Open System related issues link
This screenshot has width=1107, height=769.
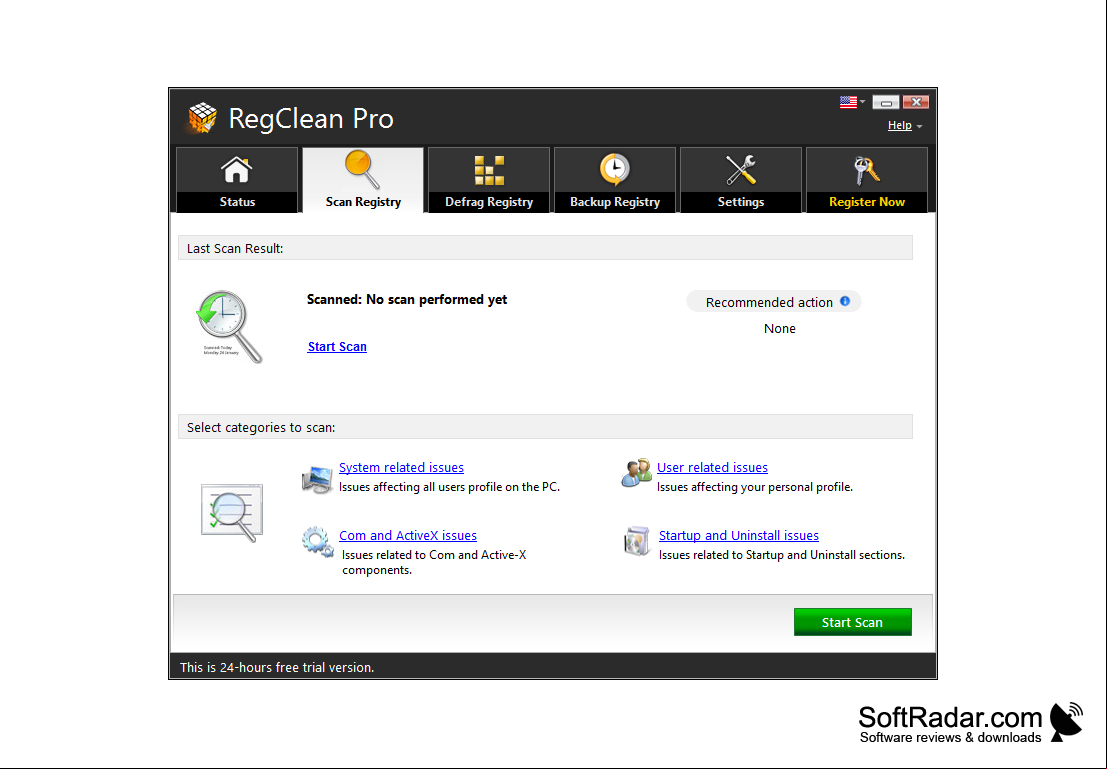(x=401, y=467)
